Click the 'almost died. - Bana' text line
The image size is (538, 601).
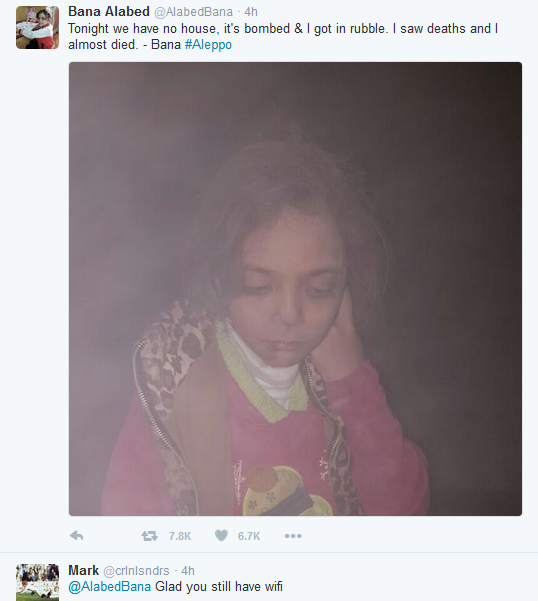(x=125, y=44)
